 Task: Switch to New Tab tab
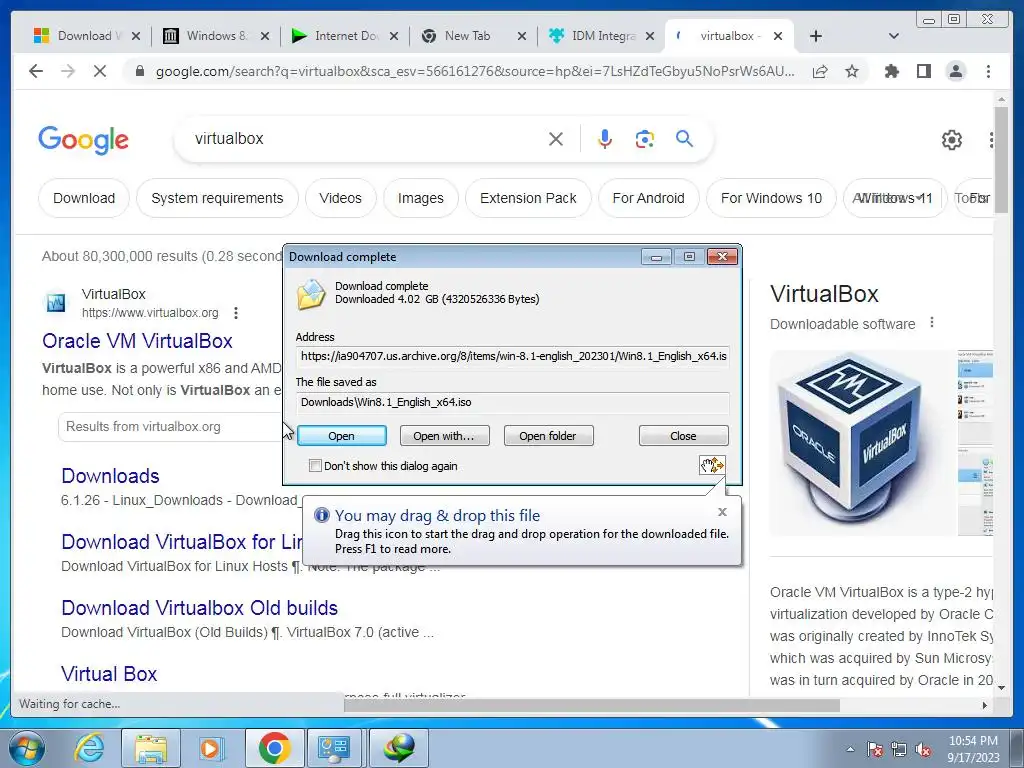[x=474, y=36]
